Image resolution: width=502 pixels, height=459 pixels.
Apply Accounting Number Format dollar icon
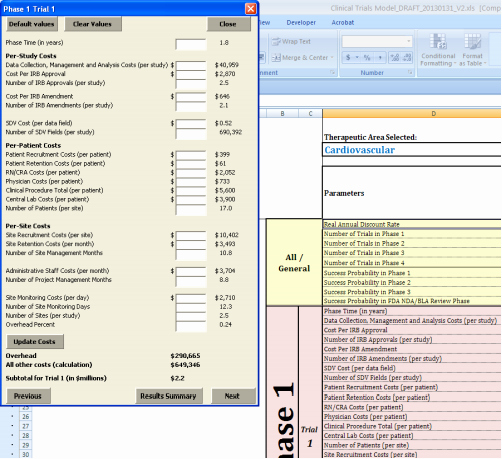click(348, 57)
